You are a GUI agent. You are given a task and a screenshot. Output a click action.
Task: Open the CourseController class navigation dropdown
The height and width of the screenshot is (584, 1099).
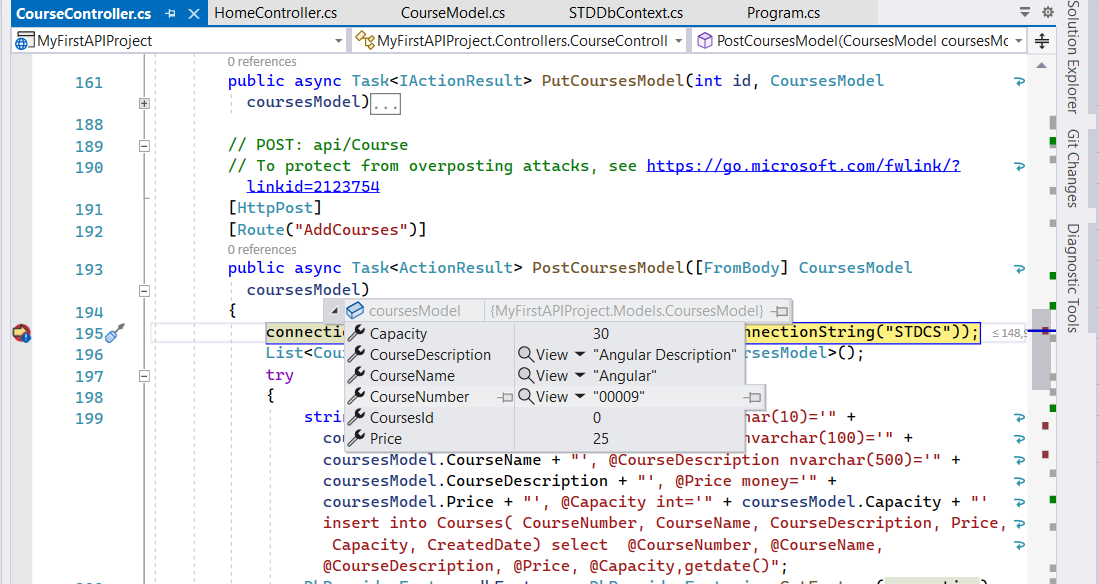point(678,41)
